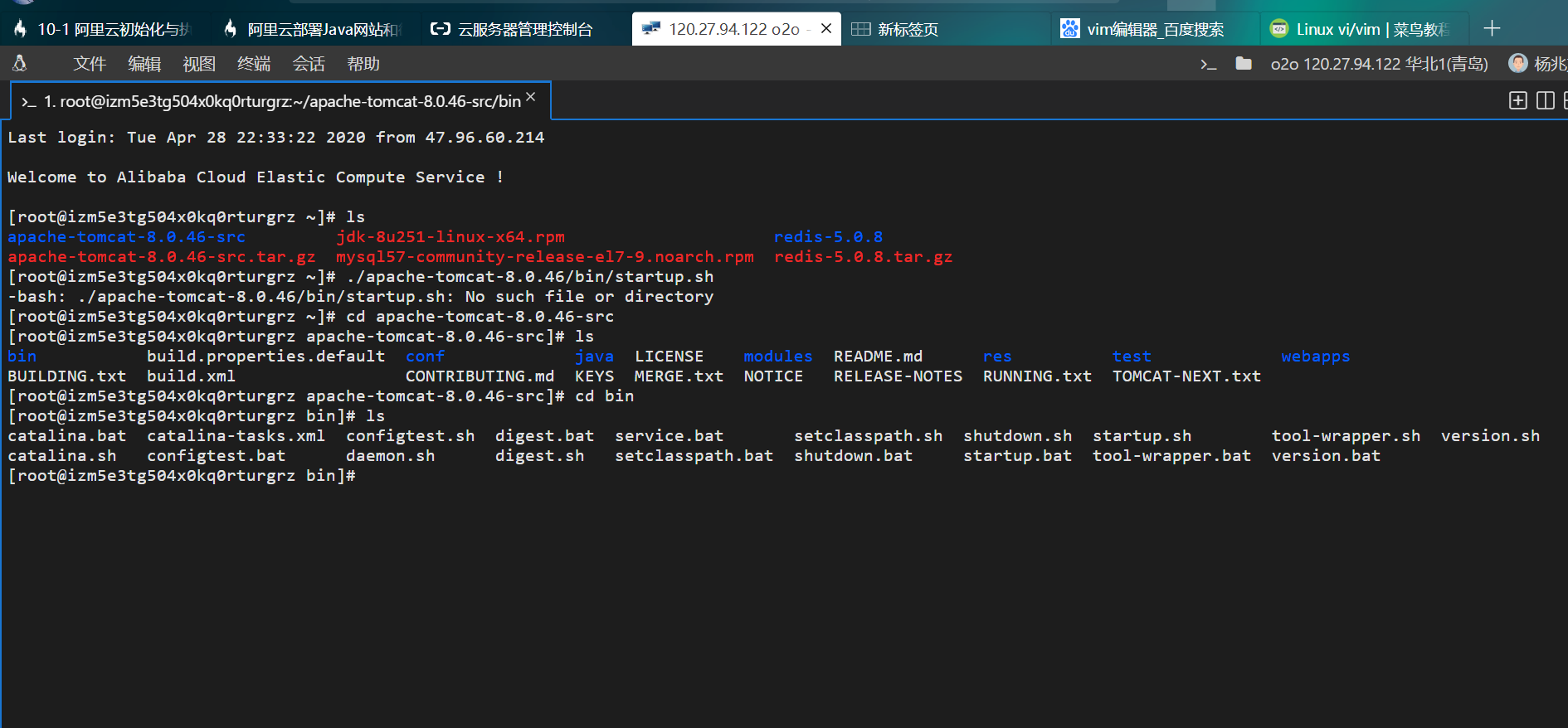Click the blue redis-5.0.8 directory name
The height and width of the screenshot is (728, 1568).
[x=828, y=236]
